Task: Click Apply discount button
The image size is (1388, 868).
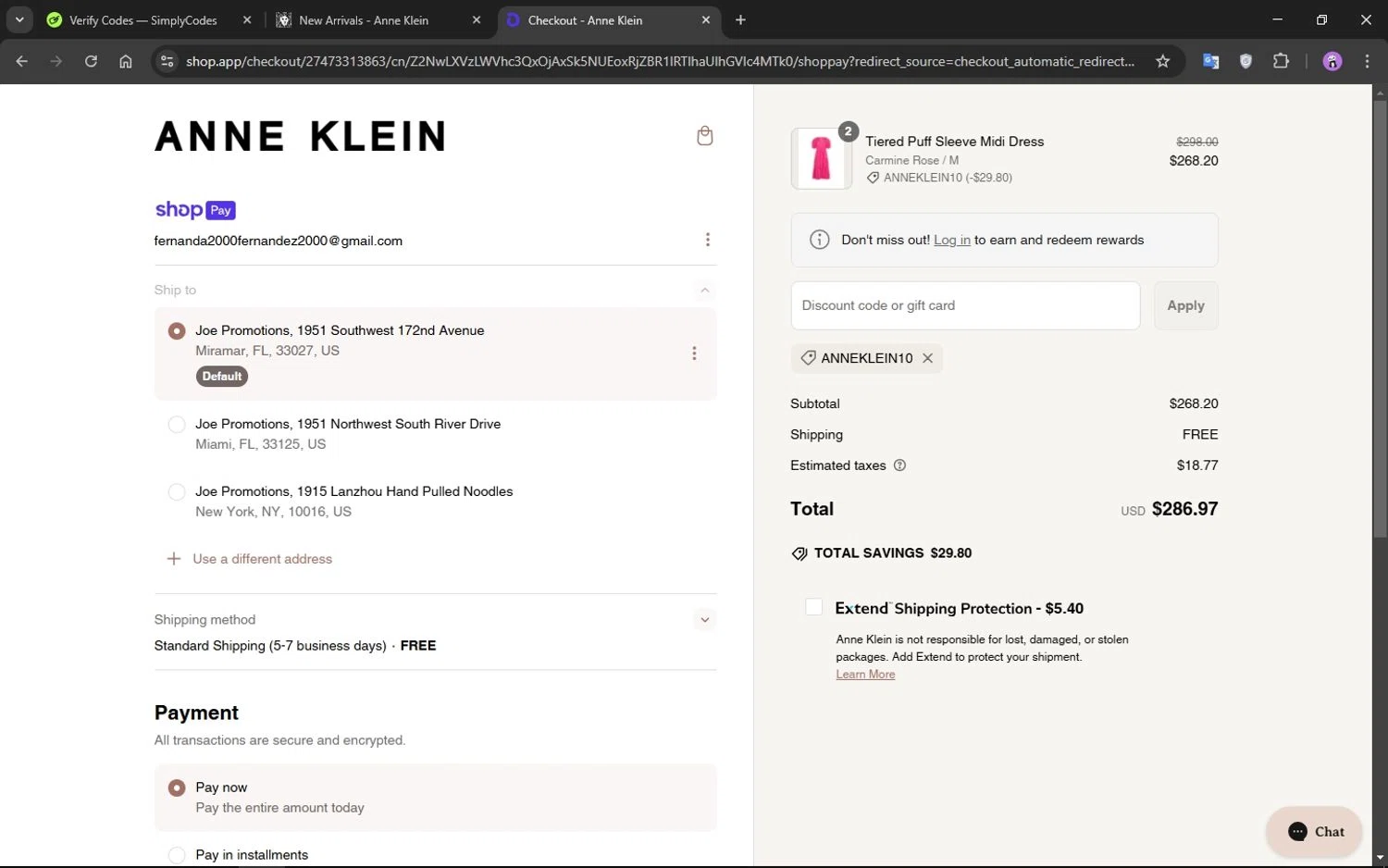Action: 1185,305
